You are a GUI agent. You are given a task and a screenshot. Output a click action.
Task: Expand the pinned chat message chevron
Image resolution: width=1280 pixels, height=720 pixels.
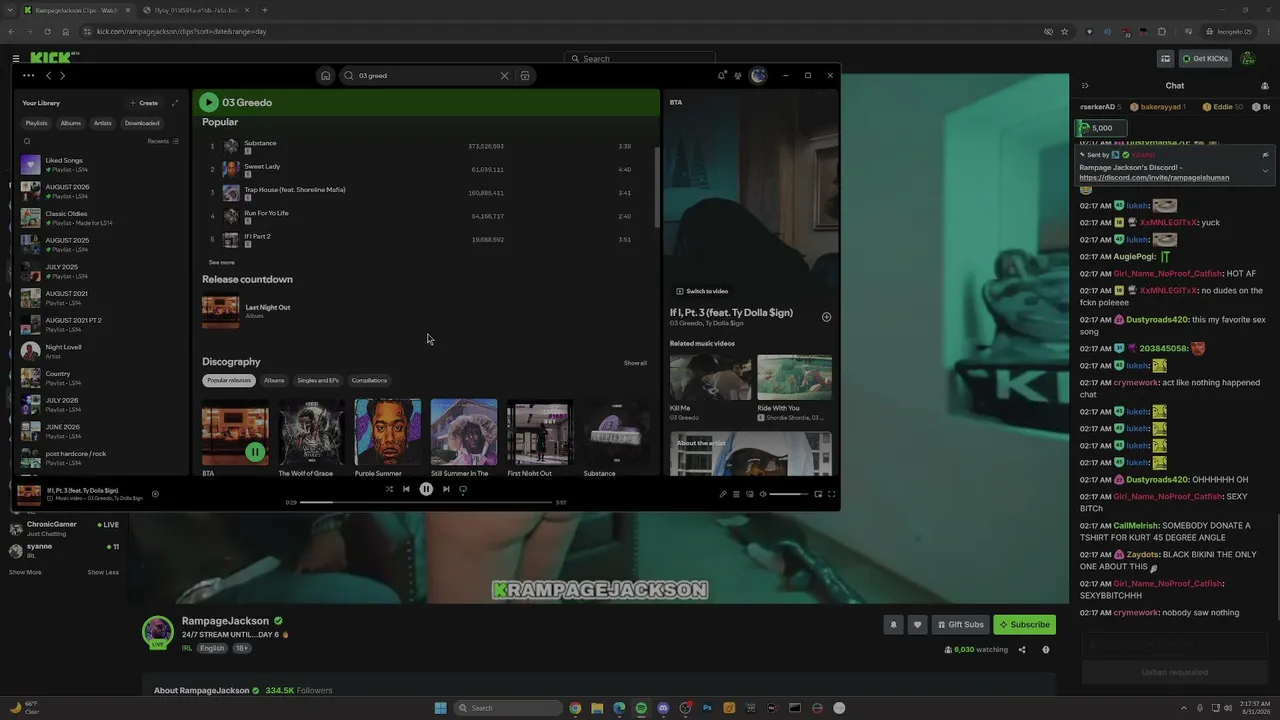click(x=1265, y=170)
